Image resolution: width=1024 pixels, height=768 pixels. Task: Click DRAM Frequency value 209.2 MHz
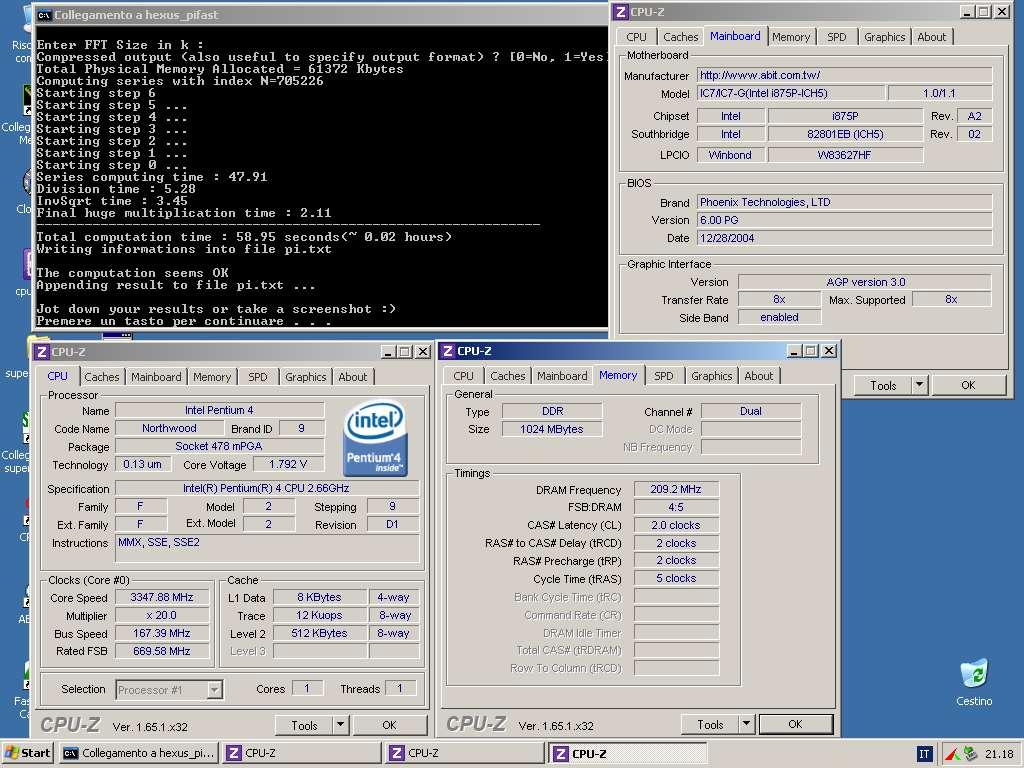(676, 489)
